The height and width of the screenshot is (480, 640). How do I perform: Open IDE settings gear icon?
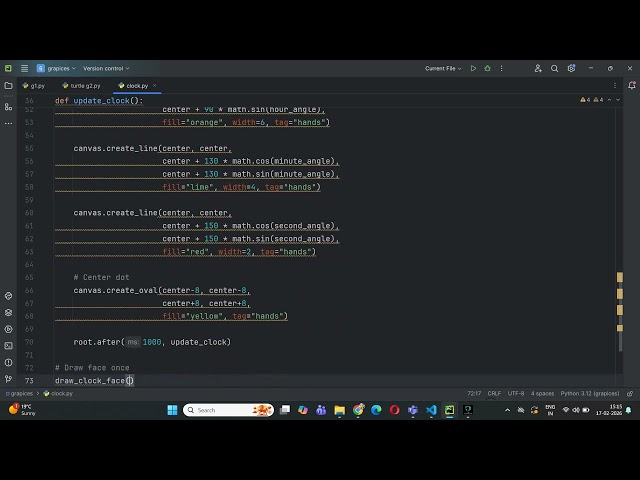[571, 69]
